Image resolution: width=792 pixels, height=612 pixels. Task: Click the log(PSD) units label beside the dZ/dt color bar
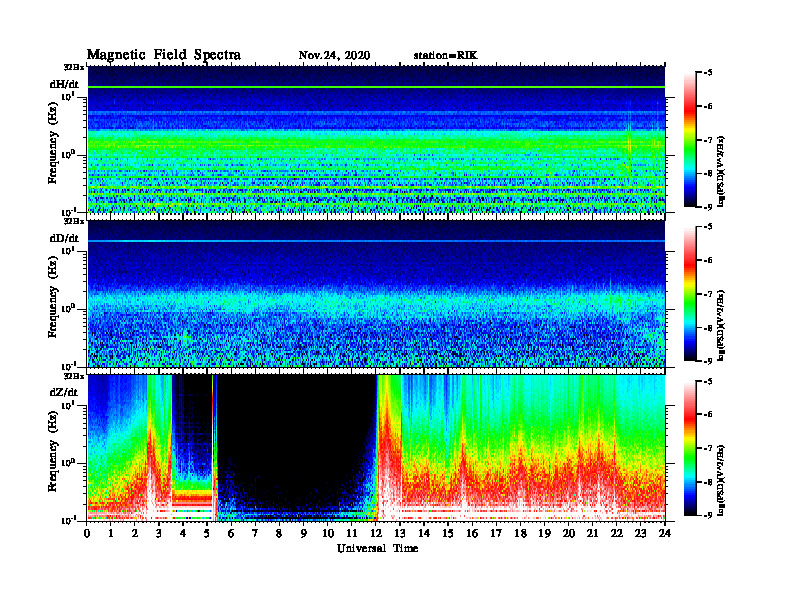tap(721, 479)
